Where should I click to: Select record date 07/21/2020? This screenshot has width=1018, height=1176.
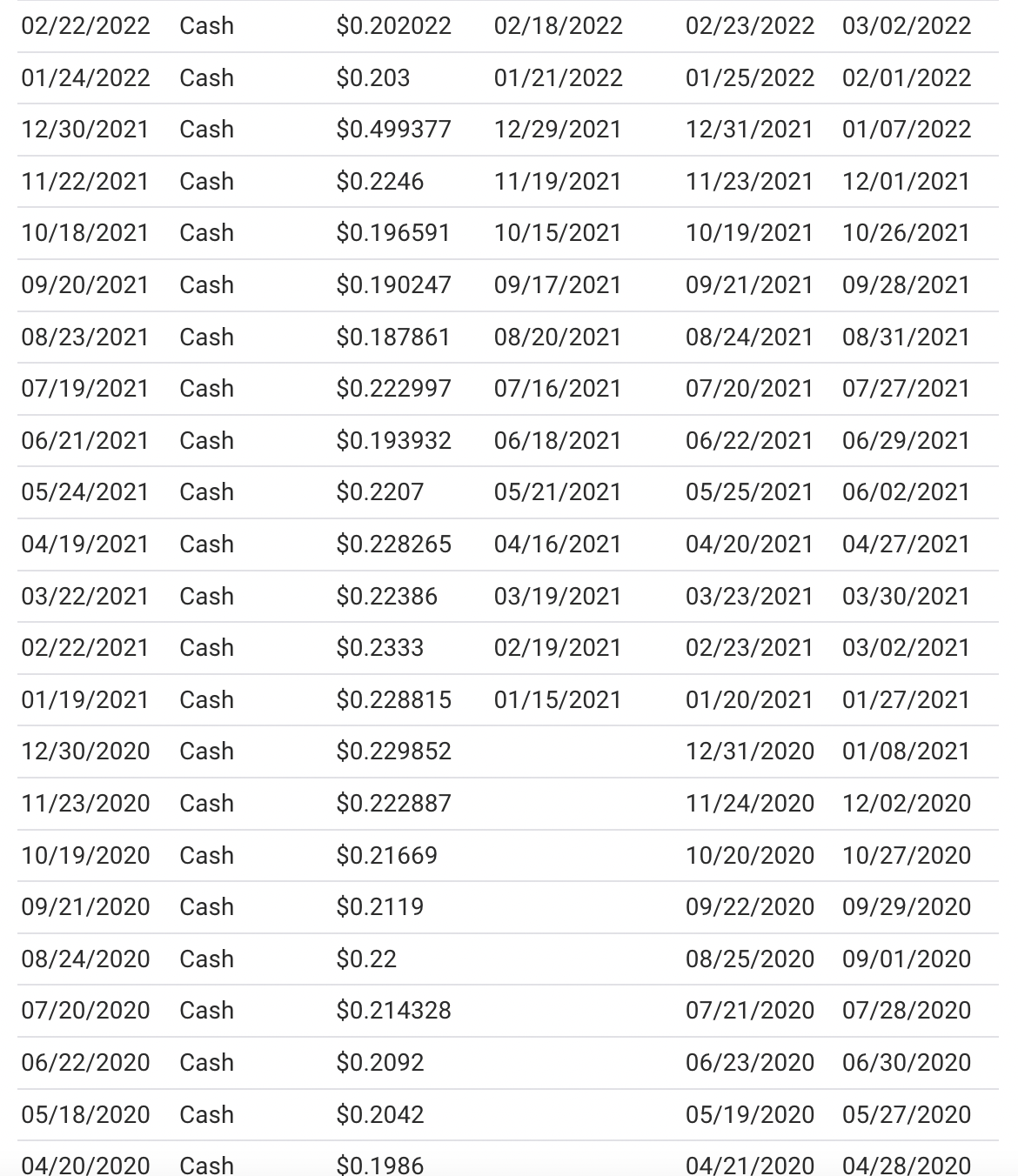[x=749, y=1010]
